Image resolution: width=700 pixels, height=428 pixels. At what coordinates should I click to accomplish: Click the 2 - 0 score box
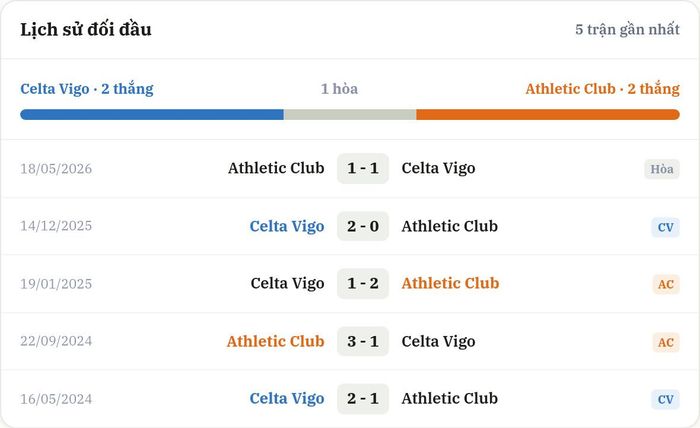[x=363, y=226]
